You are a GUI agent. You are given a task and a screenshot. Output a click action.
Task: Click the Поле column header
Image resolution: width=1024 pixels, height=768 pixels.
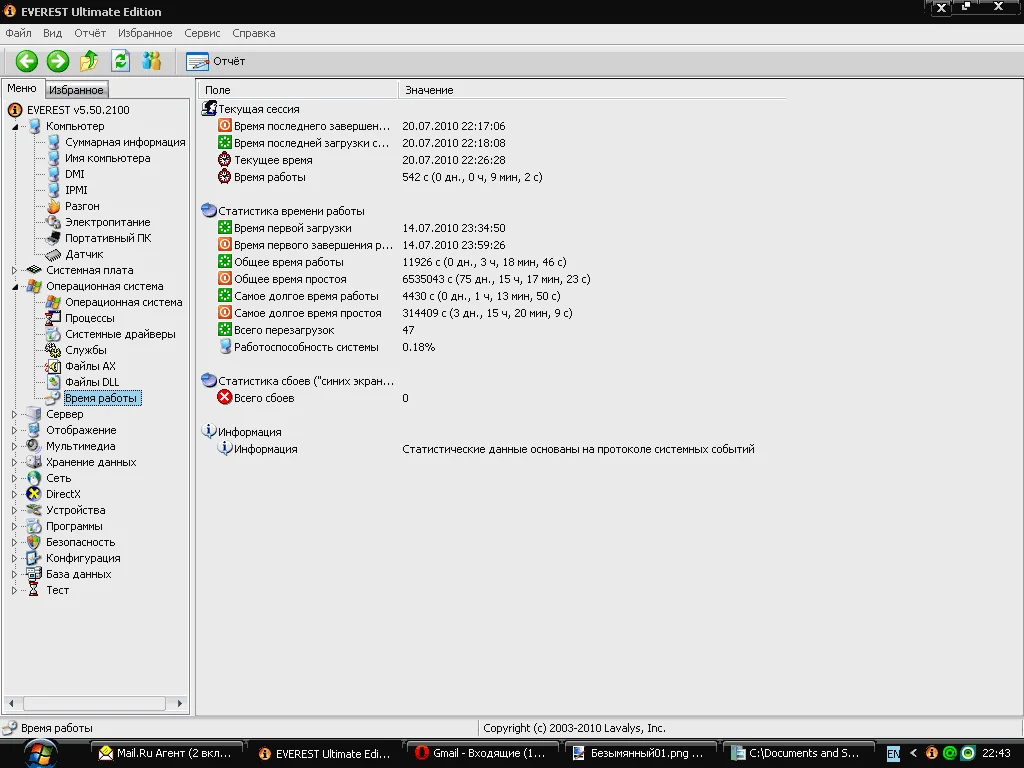298,90
